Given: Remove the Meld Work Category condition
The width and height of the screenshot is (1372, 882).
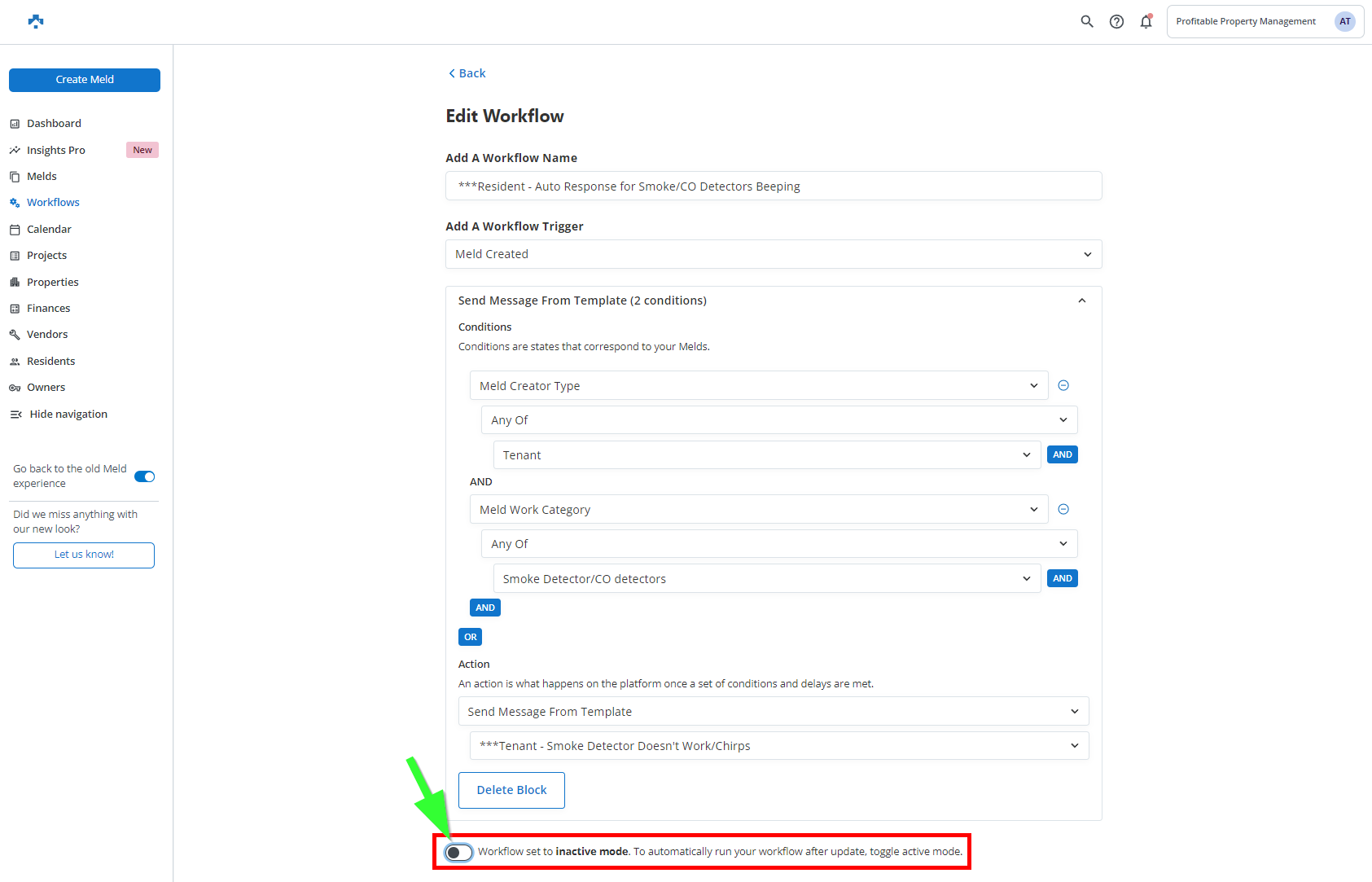Looking at the screenshot, I should click(x=1063, y=510).
